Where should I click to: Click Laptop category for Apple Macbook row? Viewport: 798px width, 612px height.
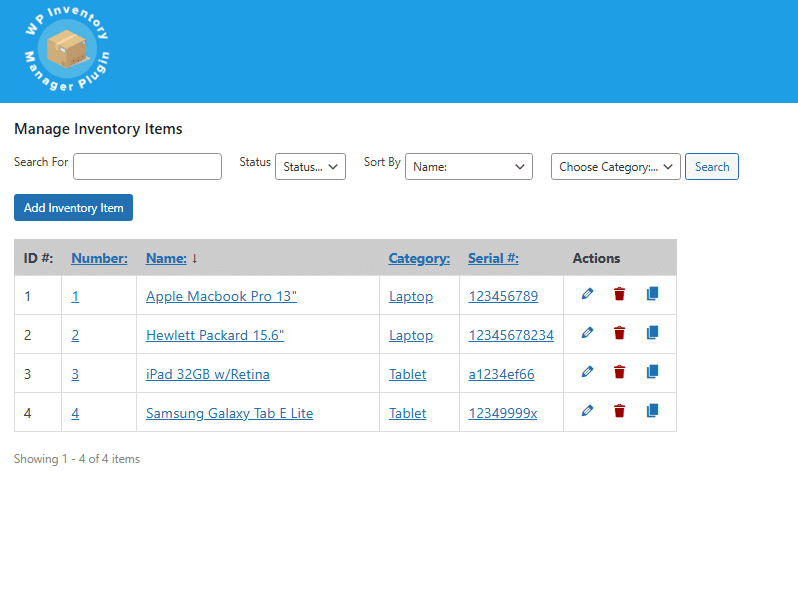[411, 297]
